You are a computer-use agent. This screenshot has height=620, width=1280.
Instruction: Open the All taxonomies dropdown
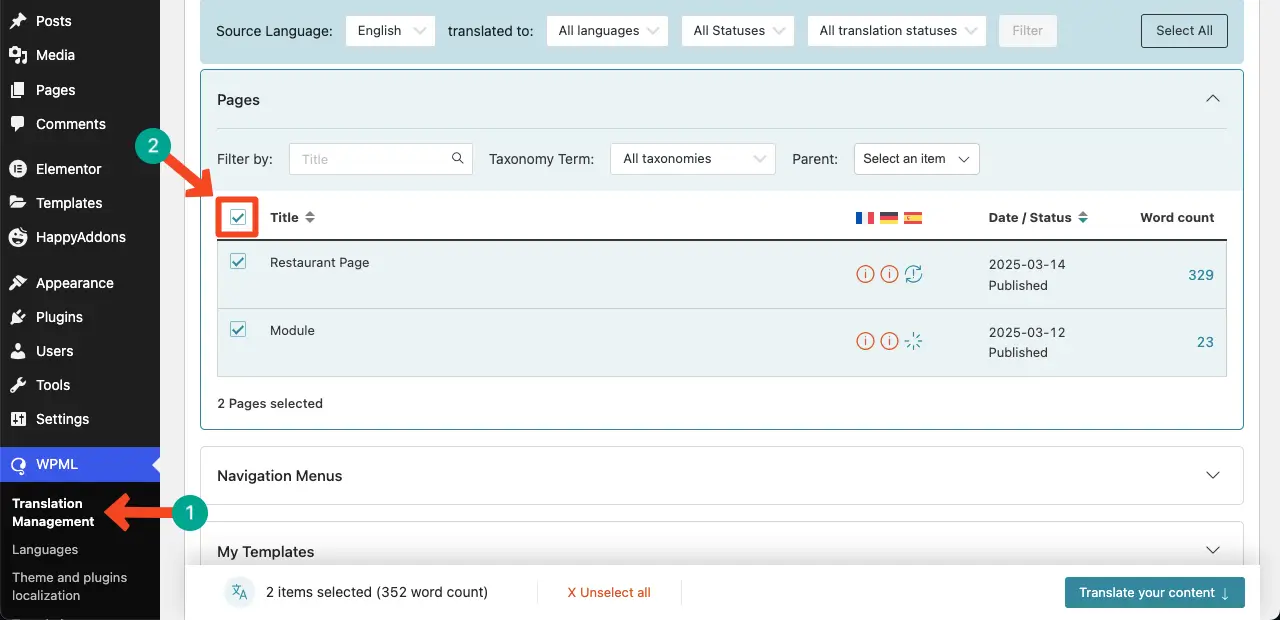[x=693, y=158]
